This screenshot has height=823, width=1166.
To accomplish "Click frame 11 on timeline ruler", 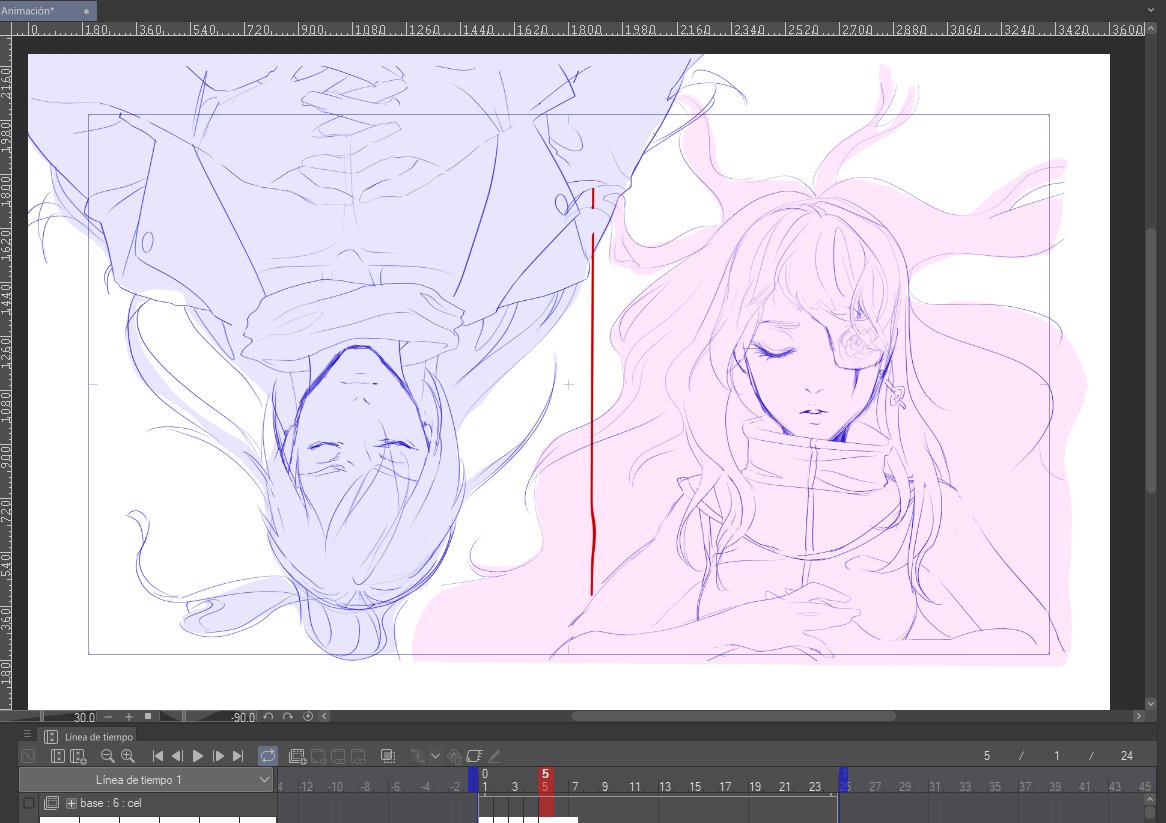I will click(634, 786).
